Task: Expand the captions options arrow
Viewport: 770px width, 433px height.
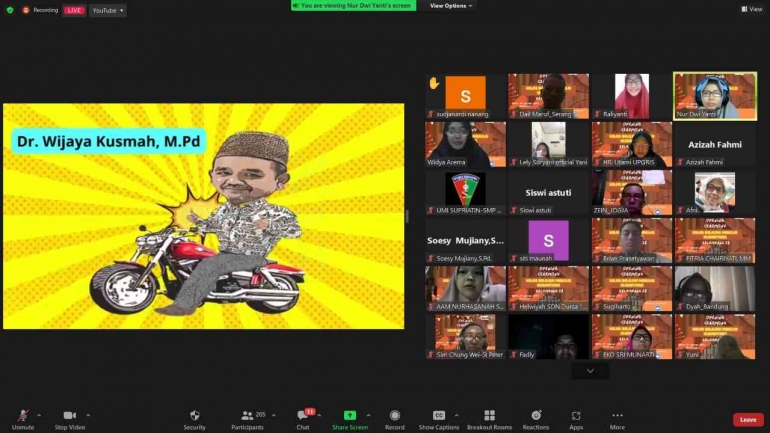Action: [x=457, y=415]
